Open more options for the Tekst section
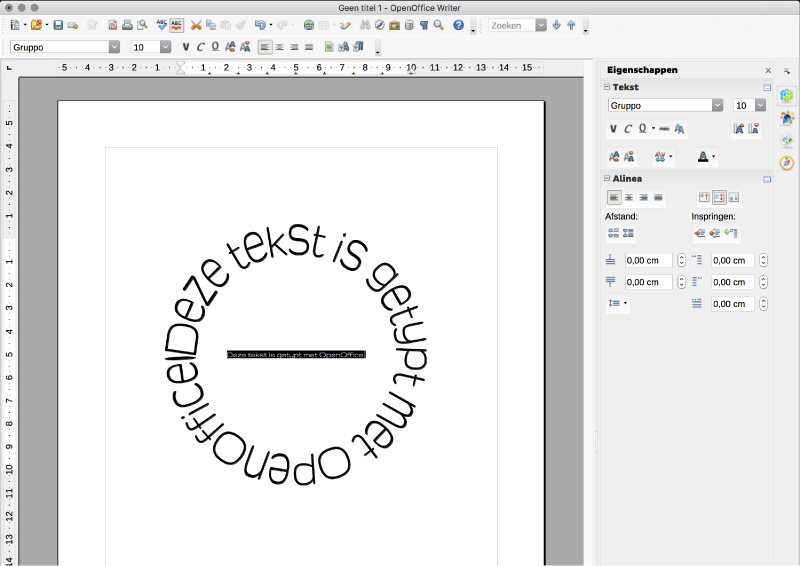The height and width of the screenshot is (566, 800). tap(767, 88)
